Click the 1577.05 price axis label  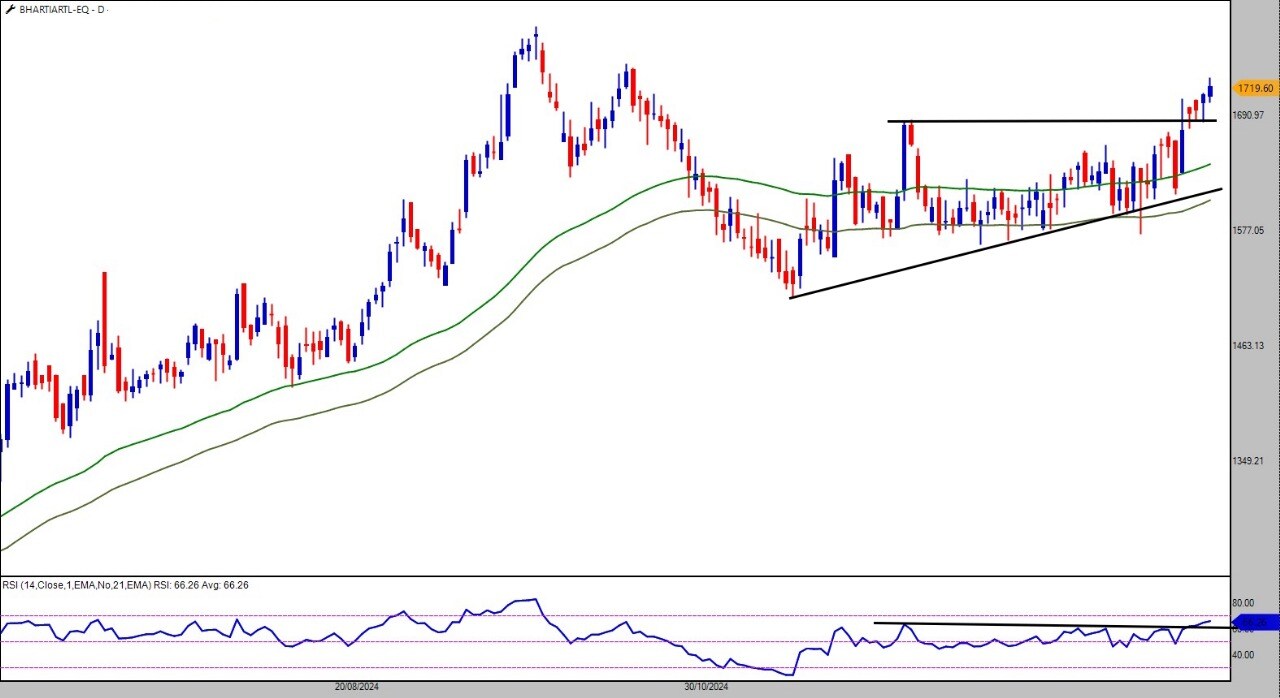click(1250, 231)
